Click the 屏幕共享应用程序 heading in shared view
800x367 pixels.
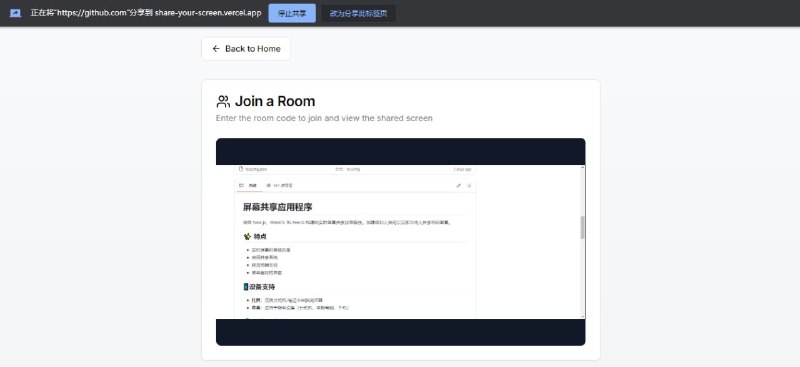278,207
